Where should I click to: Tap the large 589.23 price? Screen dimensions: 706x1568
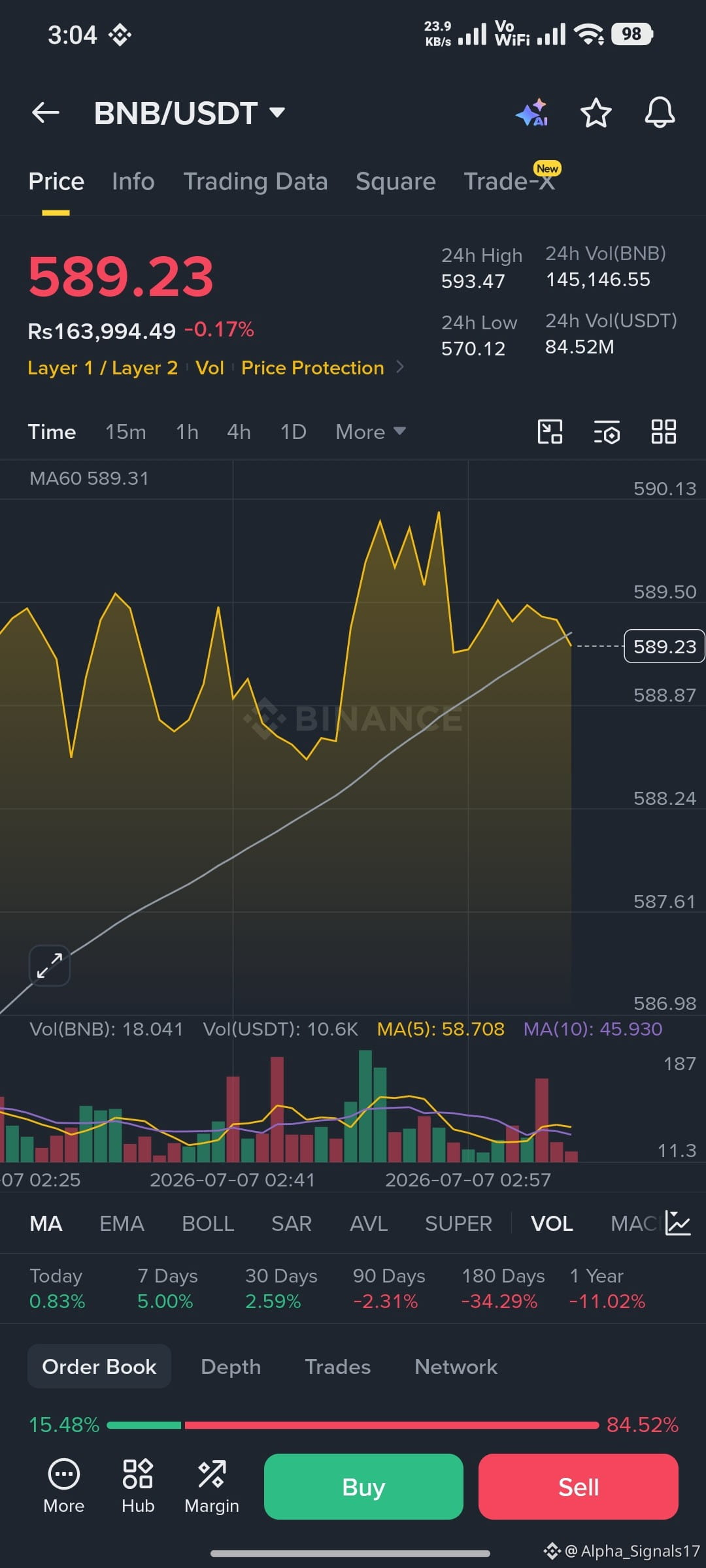(121, 276)
